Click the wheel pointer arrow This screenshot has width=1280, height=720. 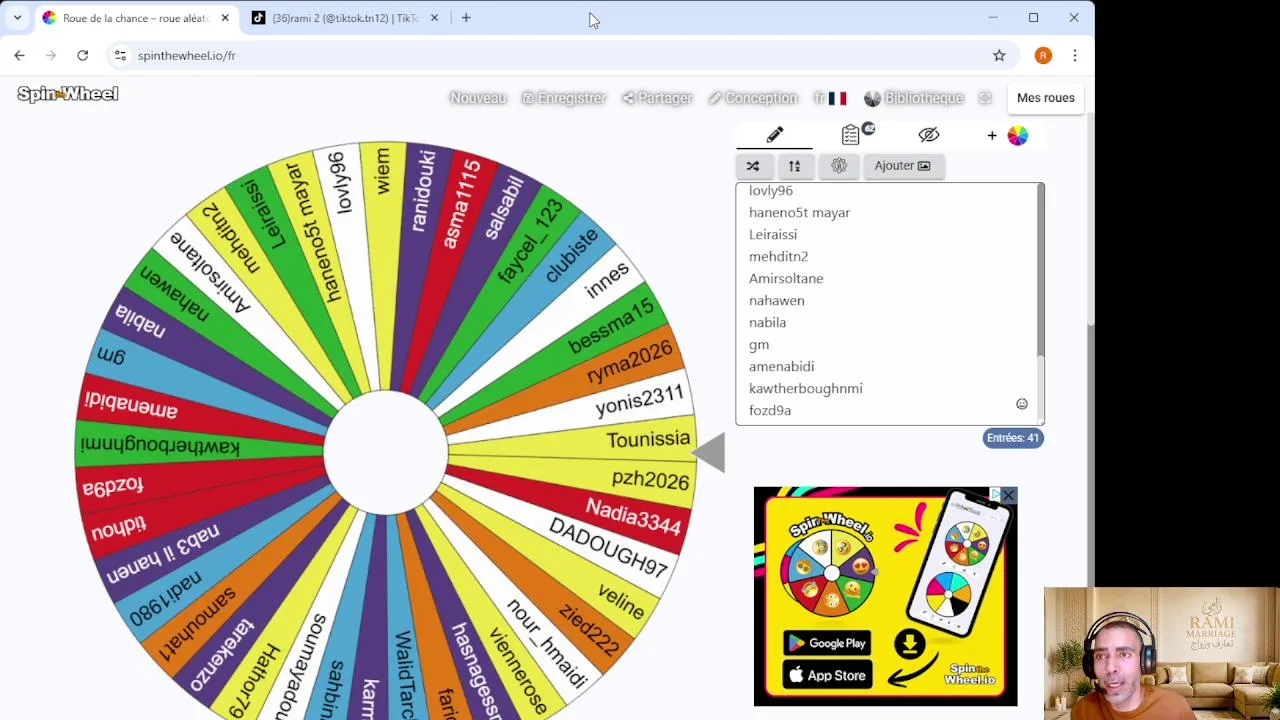tap(709, 453)
